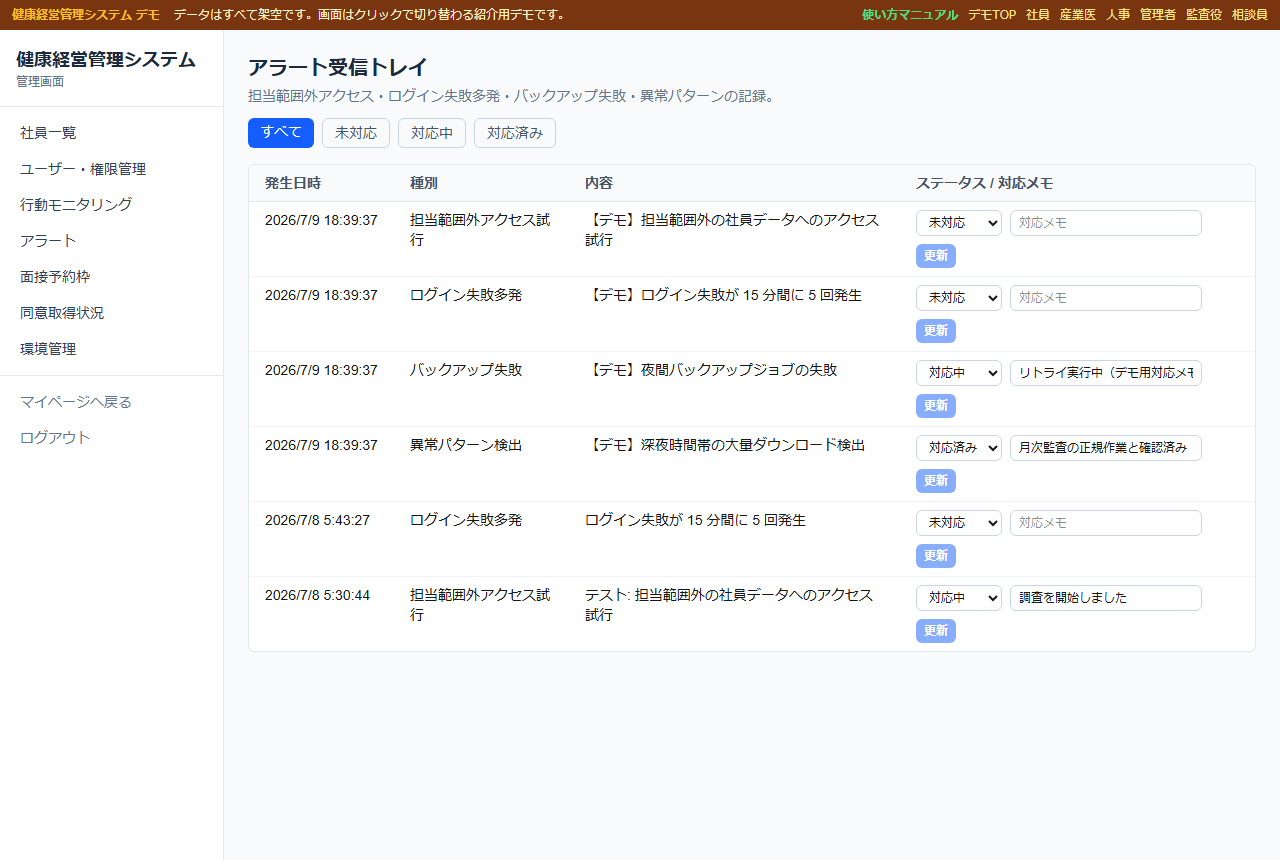Click text 【デモ】夜間バックアップジョブの失敗
The width and height of the screenshot is (1280, 860).
tap(711, 370)
